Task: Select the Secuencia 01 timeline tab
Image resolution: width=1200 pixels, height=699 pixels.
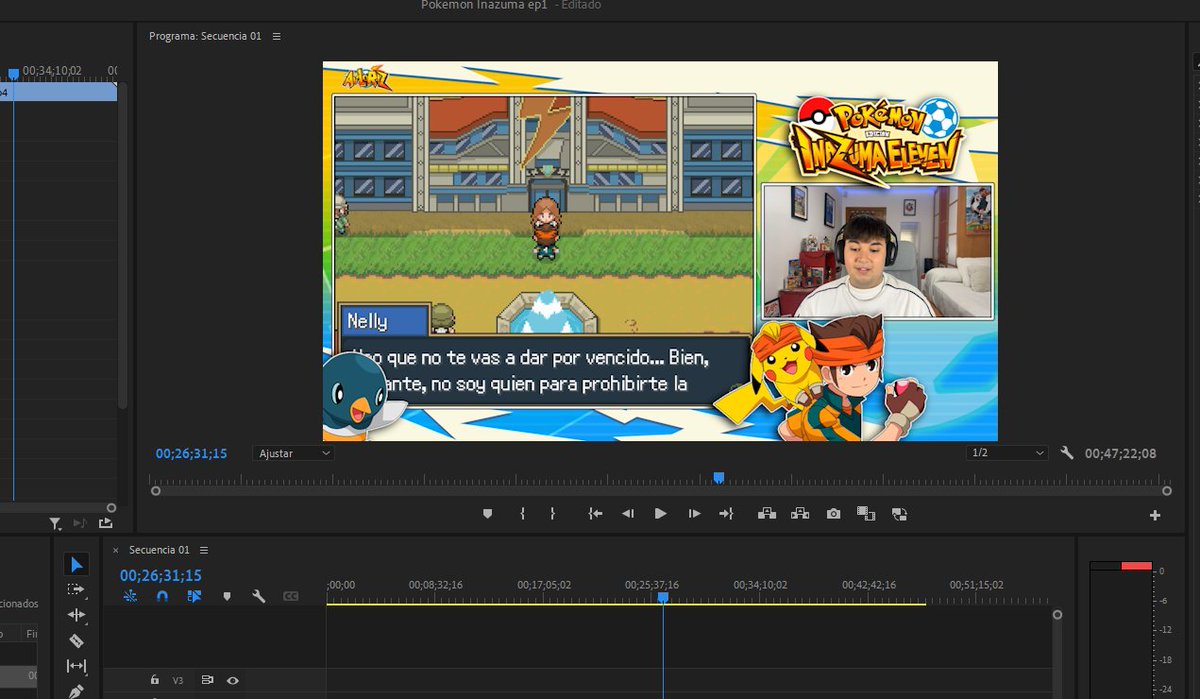Action: pyautogui.click(x=159, y=550)
